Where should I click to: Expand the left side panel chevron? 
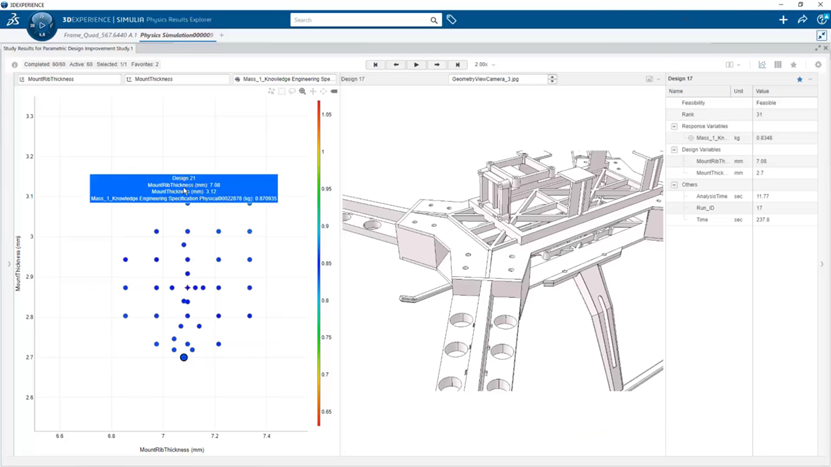[x=9, y=263]
